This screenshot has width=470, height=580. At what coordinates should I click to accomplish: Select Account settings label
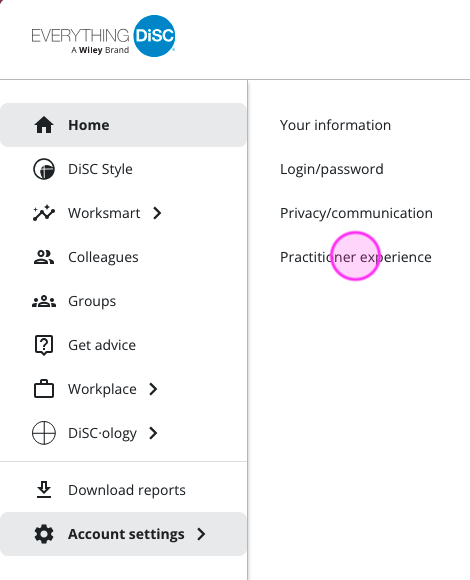point(126,535)
